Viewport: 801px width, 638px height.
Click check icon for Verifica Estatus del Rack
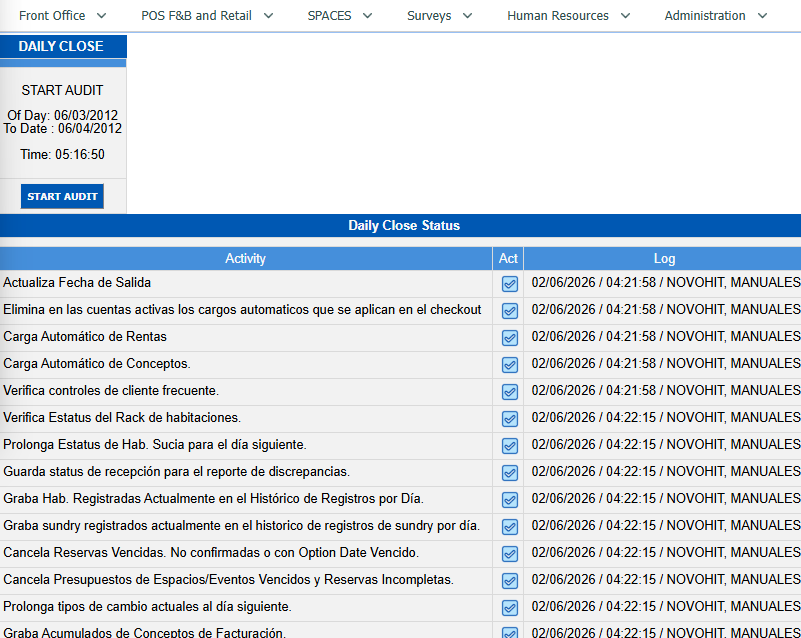point(509,419)
